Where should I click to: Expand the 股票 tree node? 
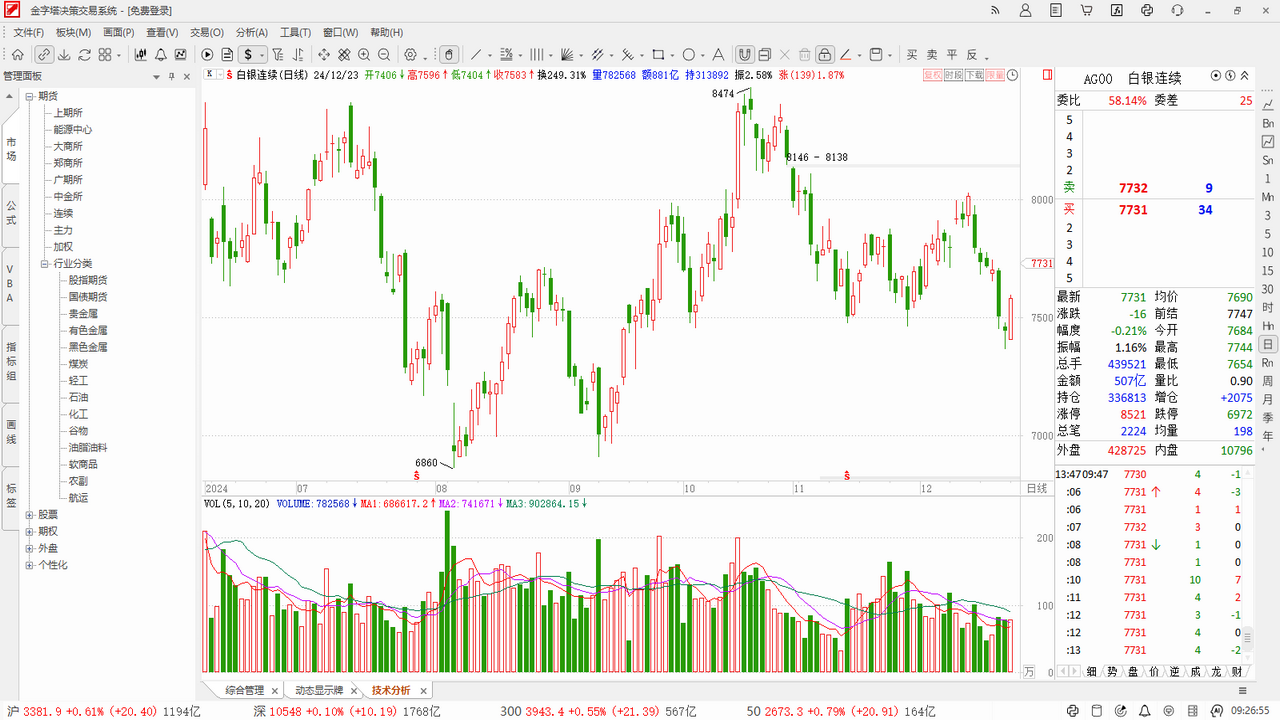tap(30, 515)
